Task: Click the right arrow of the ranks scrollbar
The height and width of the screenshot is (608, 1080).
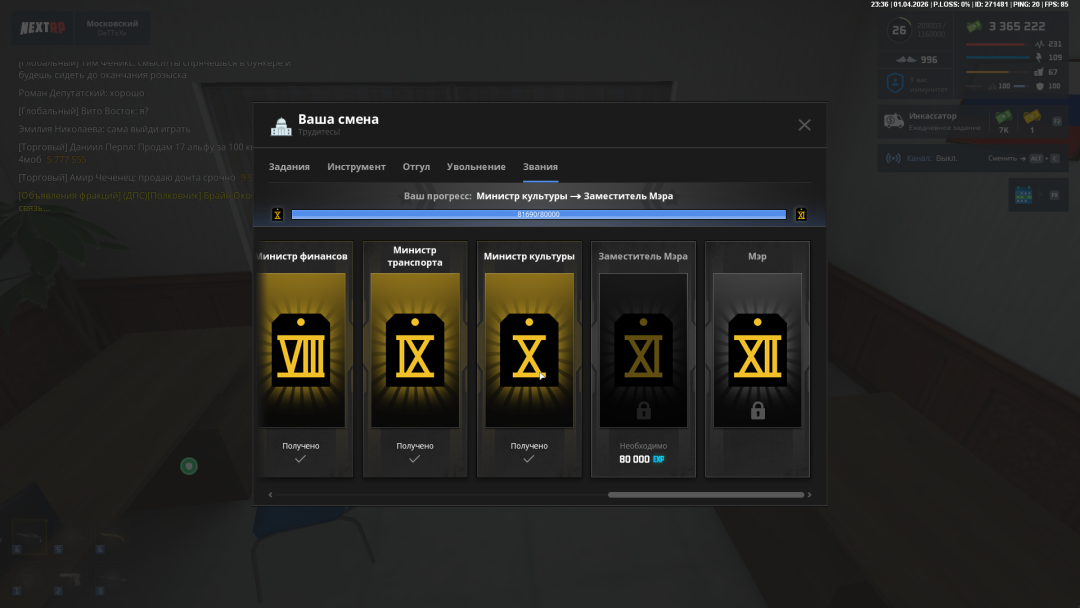Action: pyautogui.click(x=810, y=494)
